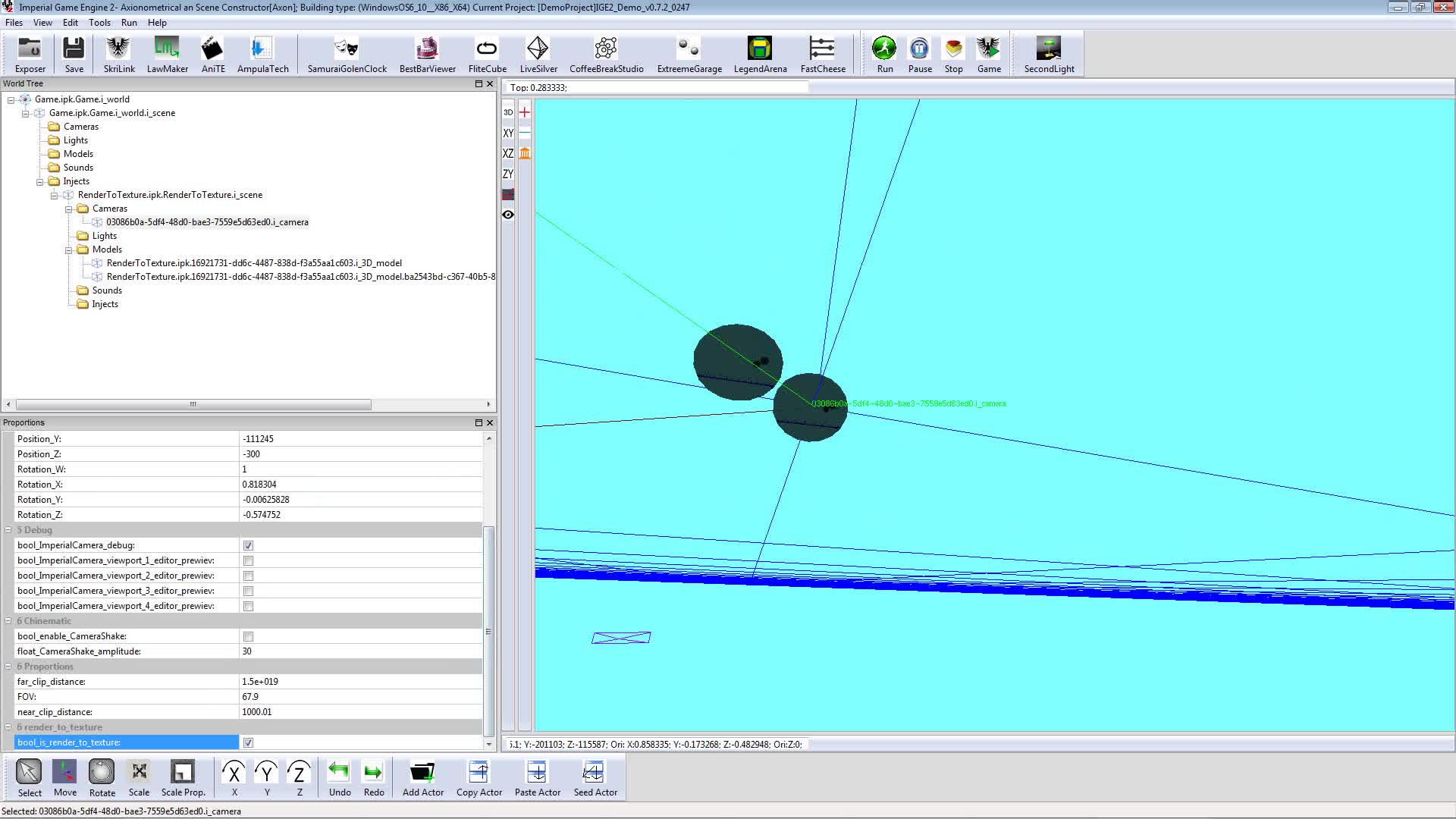Collapse the Injects folder in World Tree
Image resolution: width=1456 pixels, height=819 pixels.
point(39,181)
